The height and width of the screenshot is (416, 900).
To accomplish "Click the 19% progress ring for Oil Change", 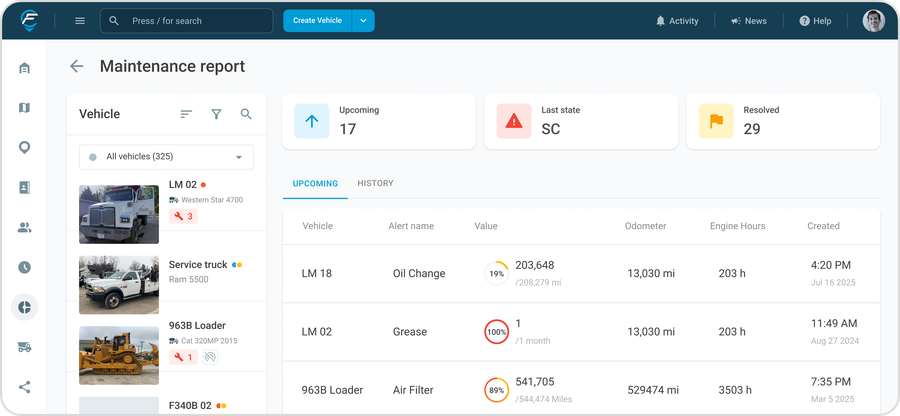I will (496, 274).
